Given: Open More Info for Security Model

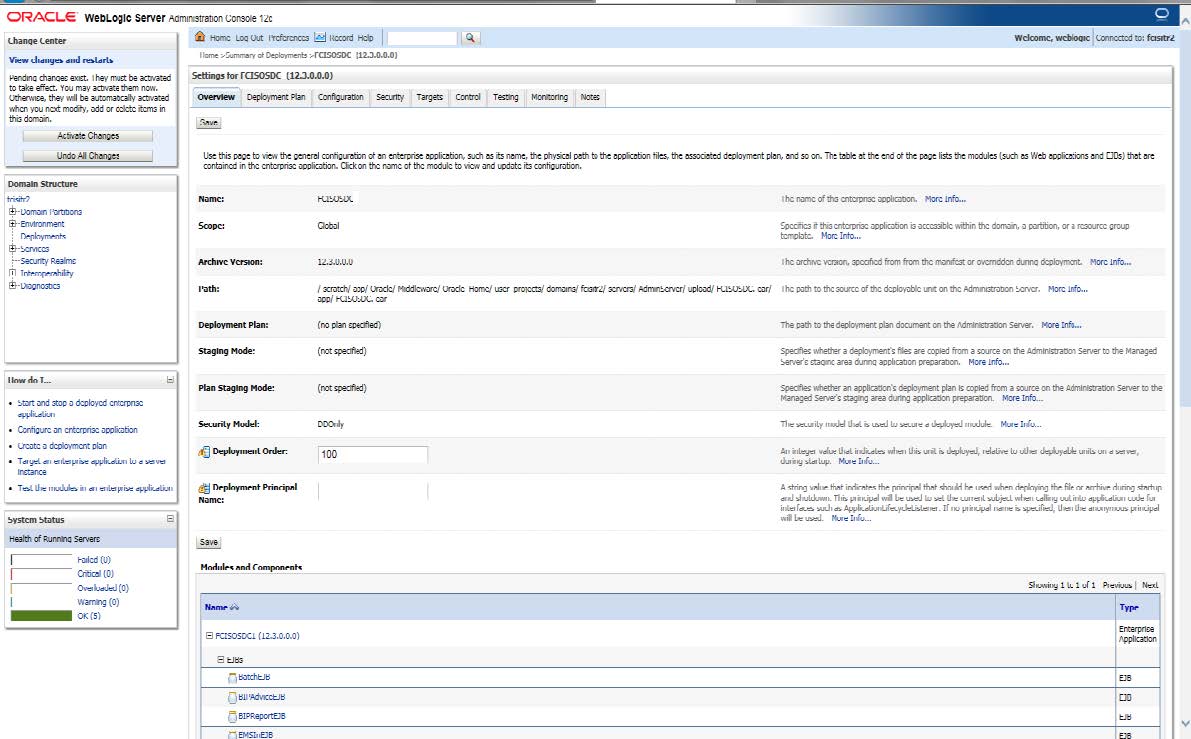Looking at the screenshot, I should click(x=1020, y=425).
